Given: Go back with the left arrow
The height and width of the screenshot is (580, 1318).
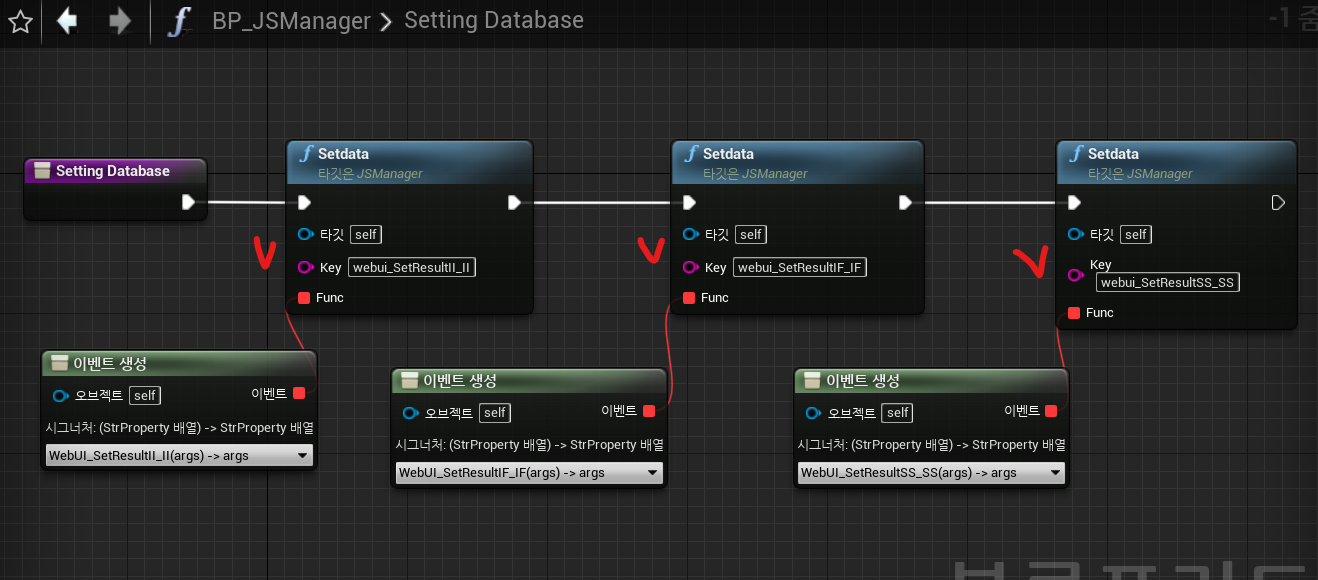Looking at the screenshot, I should point(67,21).
